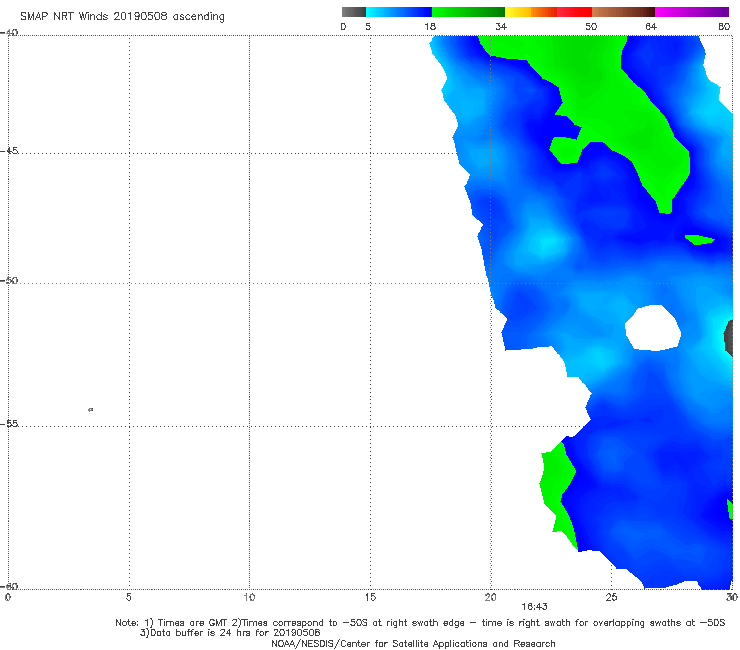The image size is (740, 650).
Task: Click the longitude axis label 20
Action: [x=491, y=597]
